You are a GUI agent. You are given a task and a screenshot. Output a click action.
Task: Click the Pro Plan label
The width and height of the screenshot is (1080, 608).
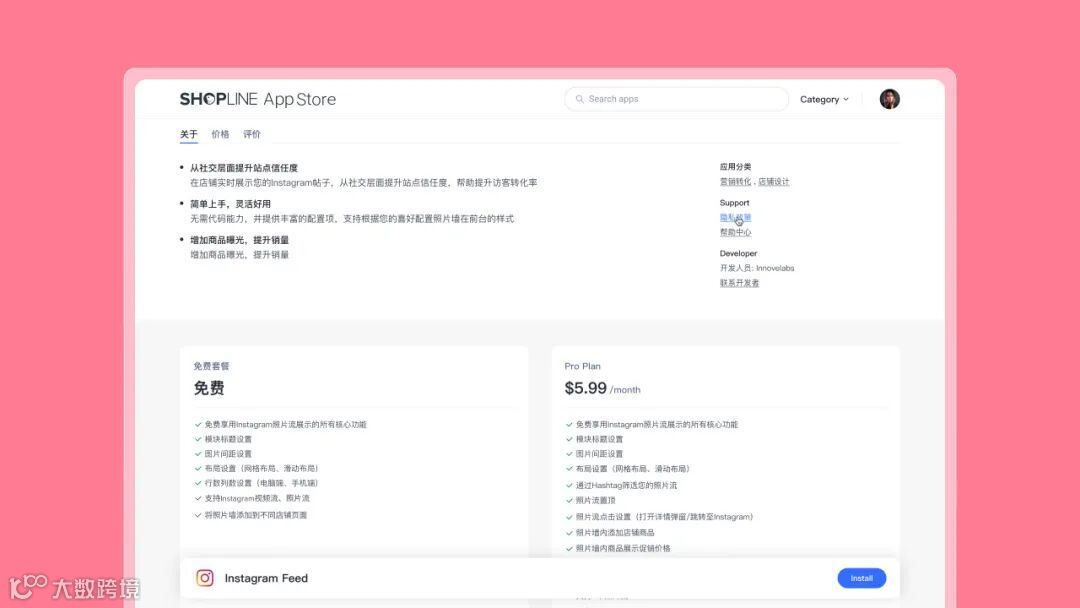(583, 366)
